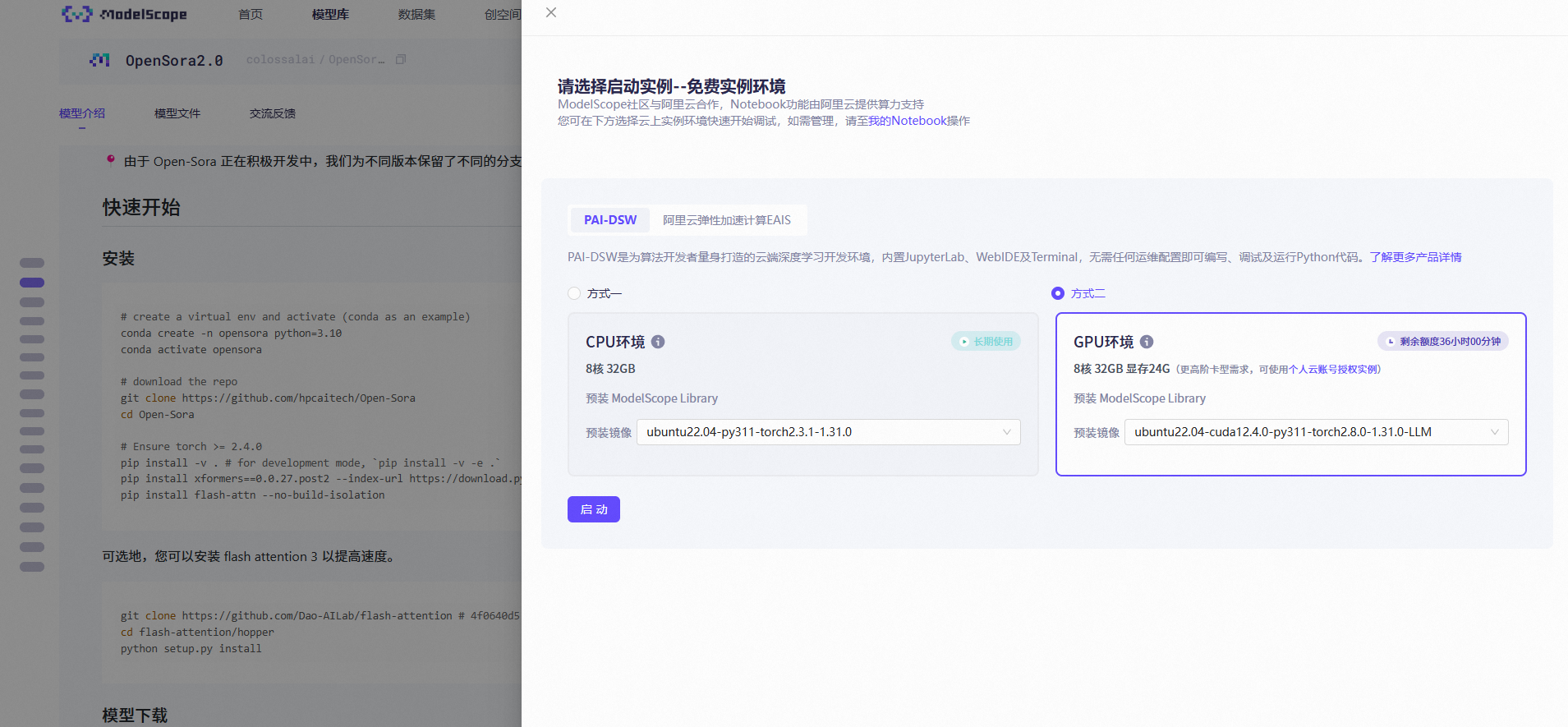Screen dimensions: 1568x727
Task: Click the 长期使用 badge icon
Action: [x=964, y=342]
